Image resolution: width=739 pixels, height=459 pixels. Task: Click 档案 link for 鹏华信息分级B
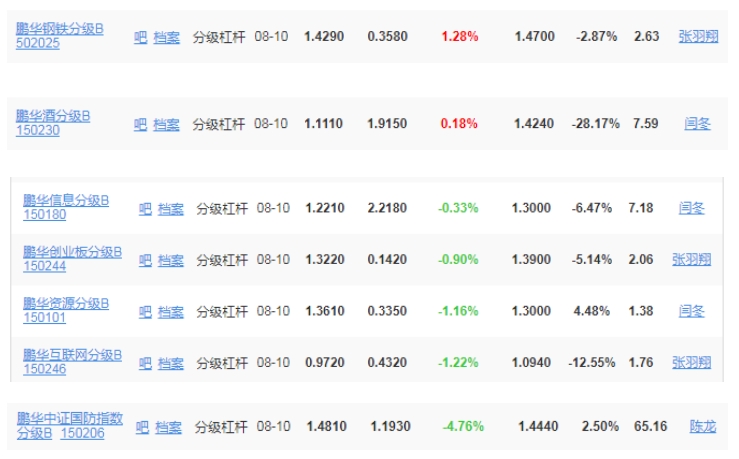pos(170,208)
